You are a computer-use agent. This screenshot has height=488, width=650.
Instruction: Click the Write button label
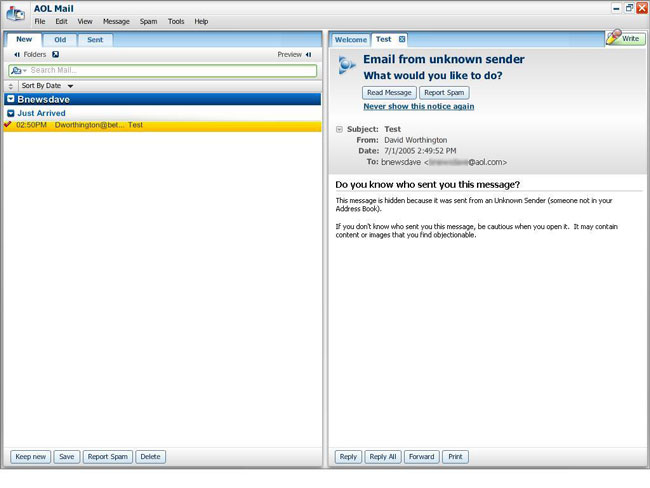pos(631,39)
